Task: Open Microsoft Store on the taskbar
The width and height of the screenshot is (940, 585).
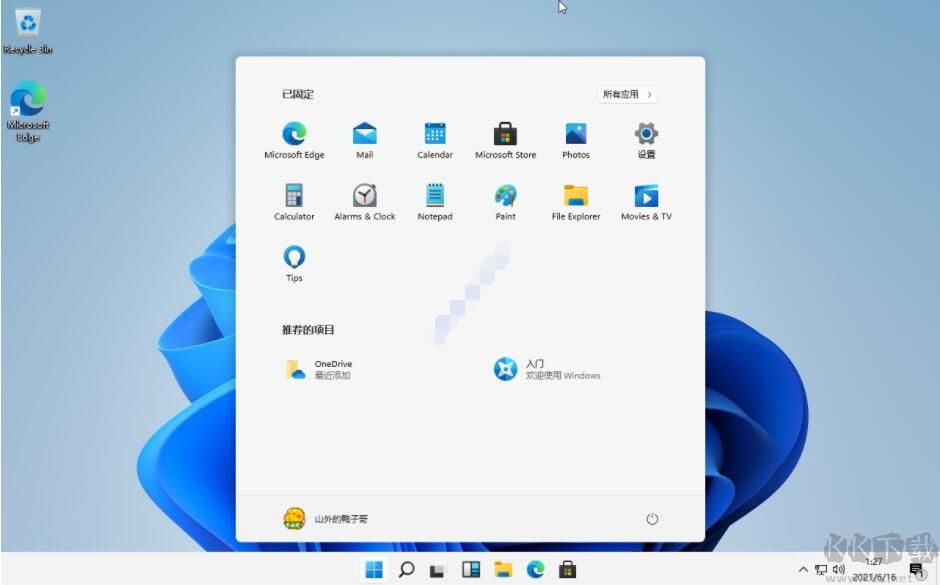Action: pyautogui.click(x=567, y=569)
